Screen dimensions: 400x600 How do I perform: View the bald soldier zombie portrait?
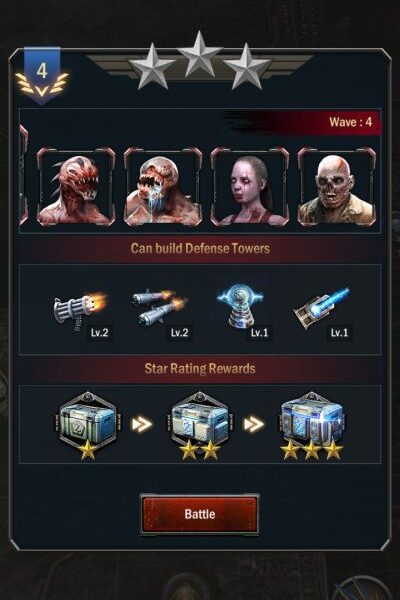click(x=336, y=186)
